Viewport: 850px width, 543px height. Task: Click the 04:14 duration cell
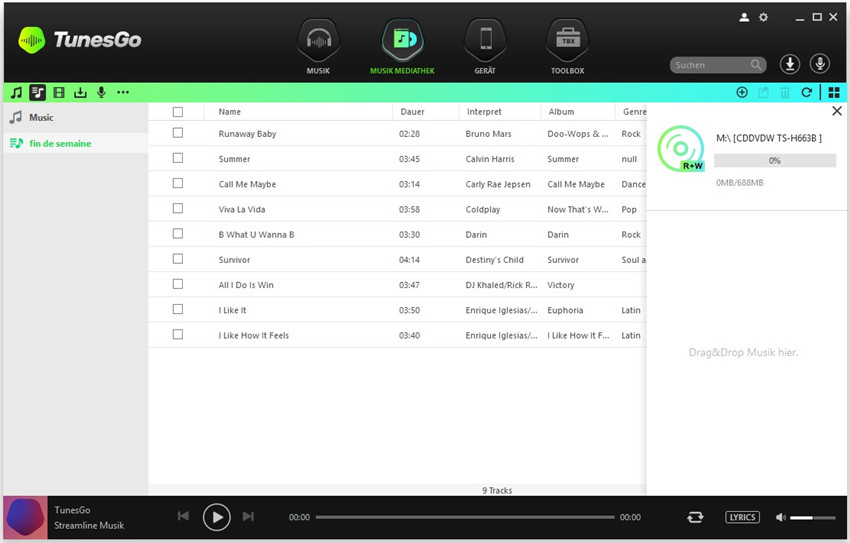[x=409, y=260]
